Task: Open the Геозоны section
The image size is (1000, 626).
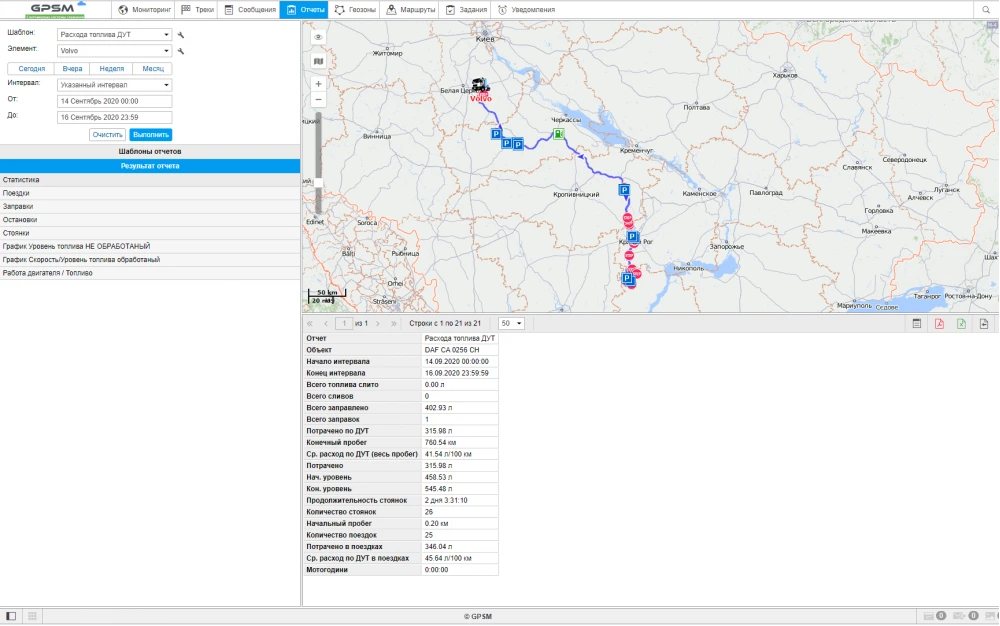Action: click(x=363, y=10)
